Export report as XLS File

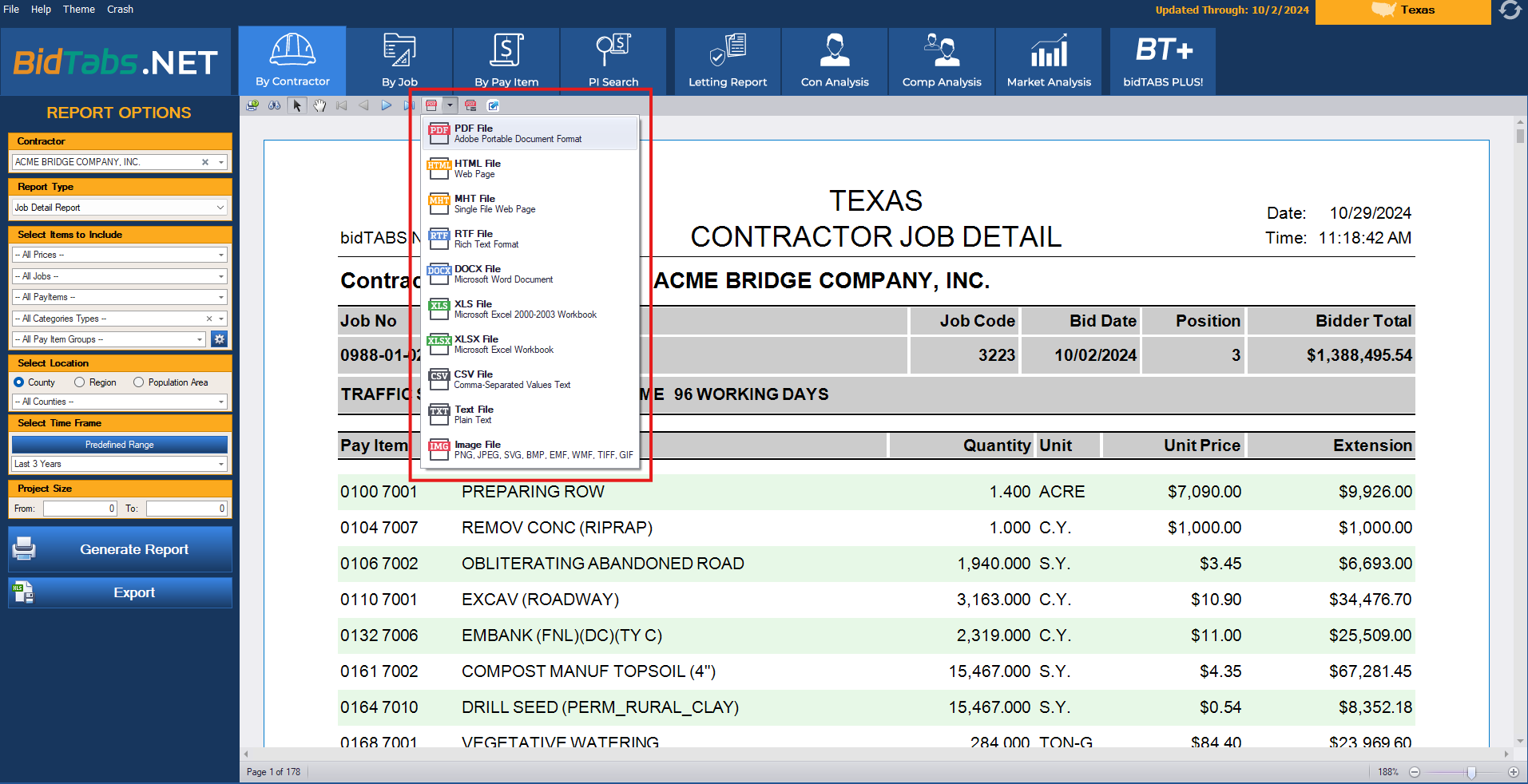[530, 309]
